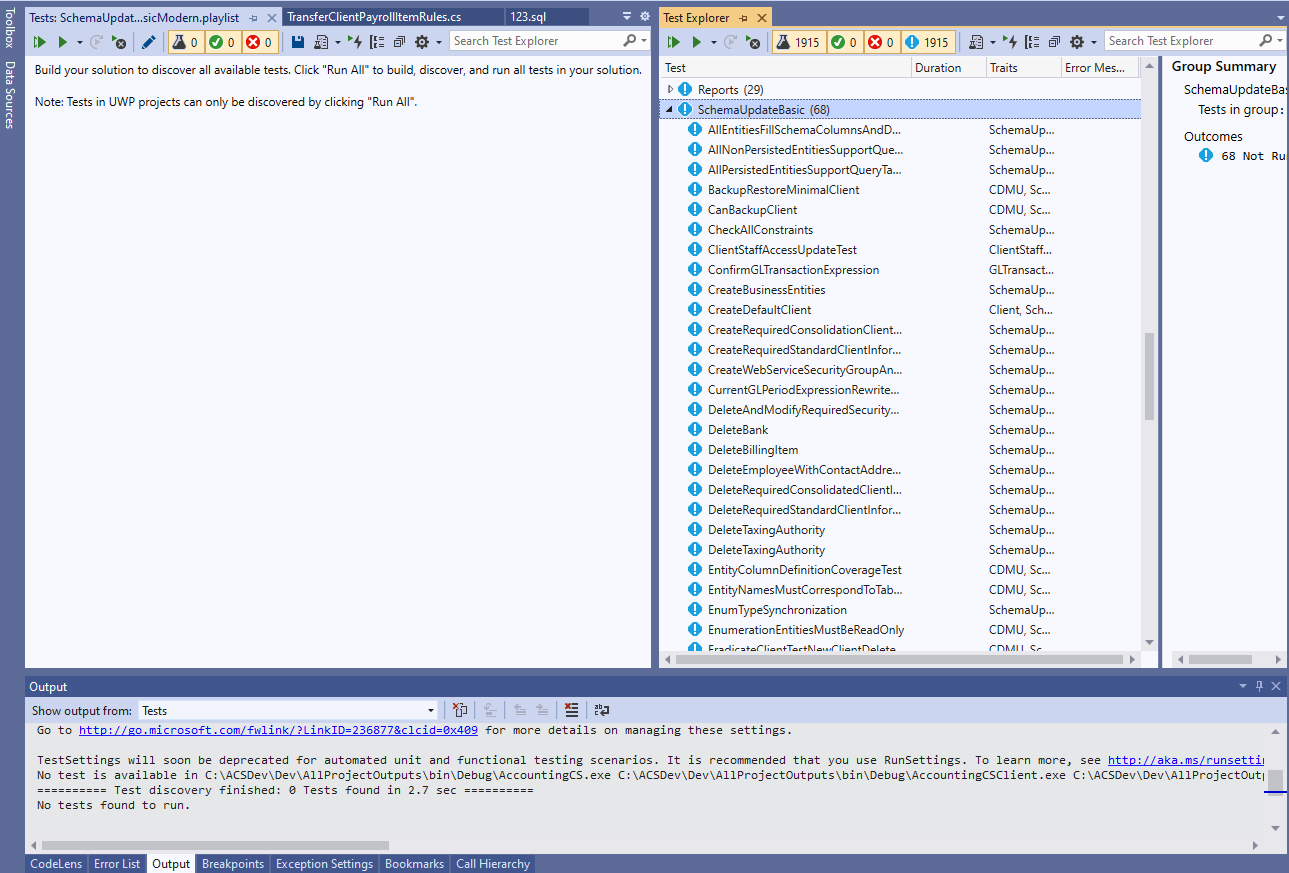
Task: Open the Data Sources side panel
Action: [10, 95]
